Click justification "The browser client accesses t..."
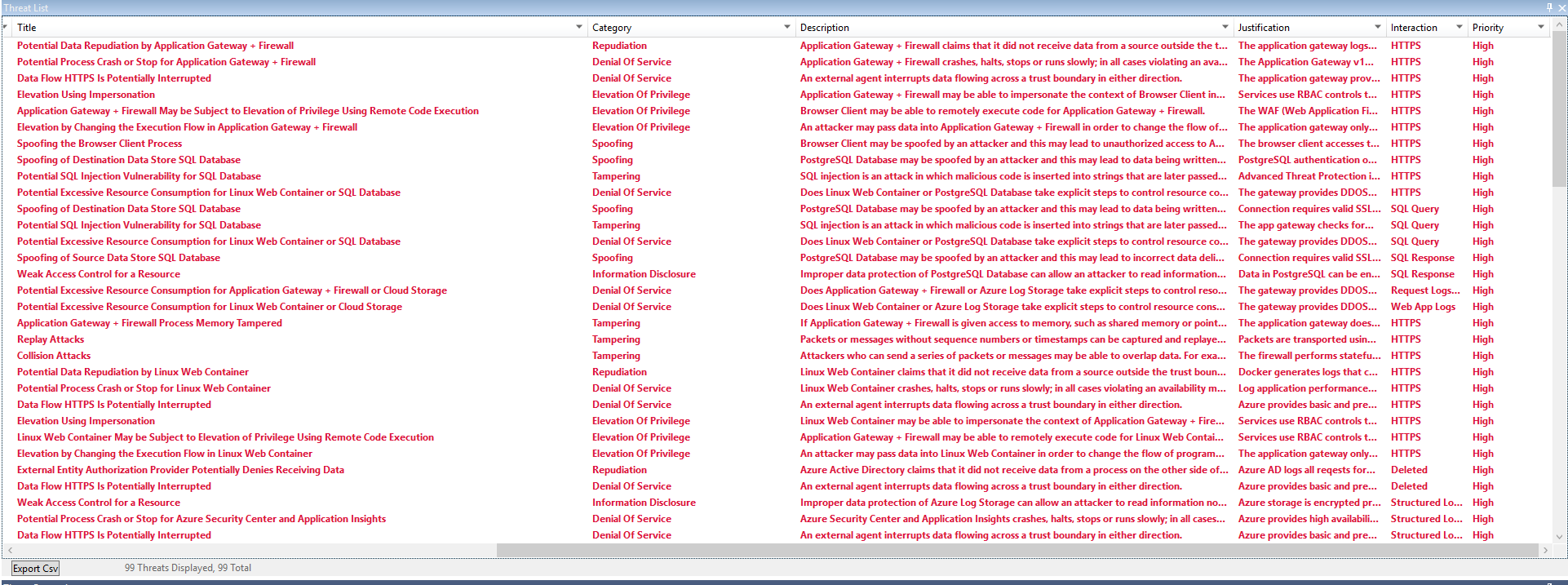Screen dimensions: 1568x585 click(x=1309, y=144)
